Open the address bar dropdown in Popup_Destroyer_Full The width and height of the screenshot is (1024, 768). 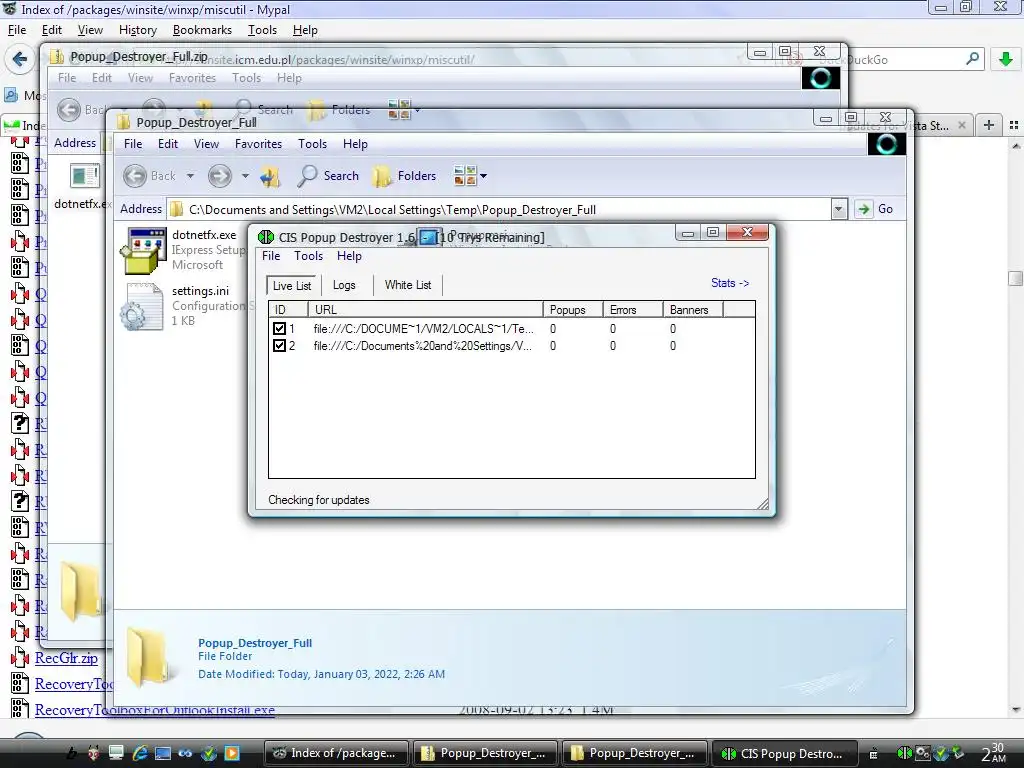click(839, 210)
